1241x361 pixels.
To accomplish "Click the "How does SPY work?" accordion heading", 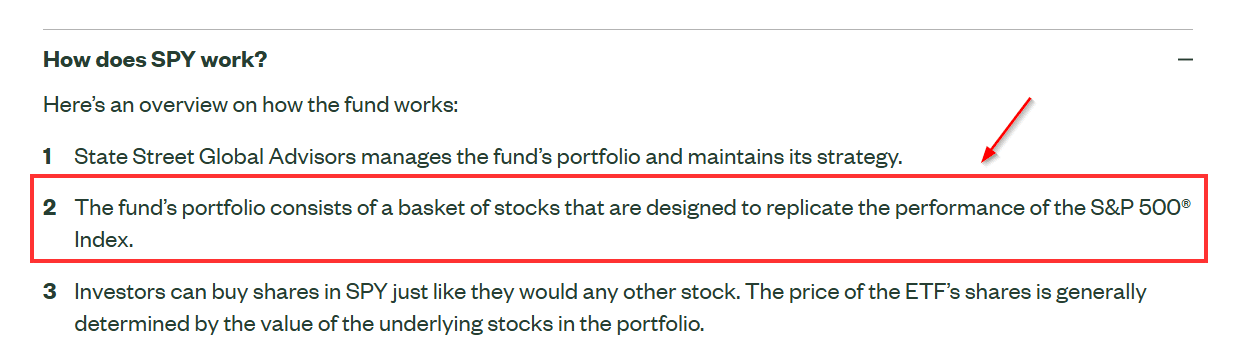I will click(x=155, y=59).
